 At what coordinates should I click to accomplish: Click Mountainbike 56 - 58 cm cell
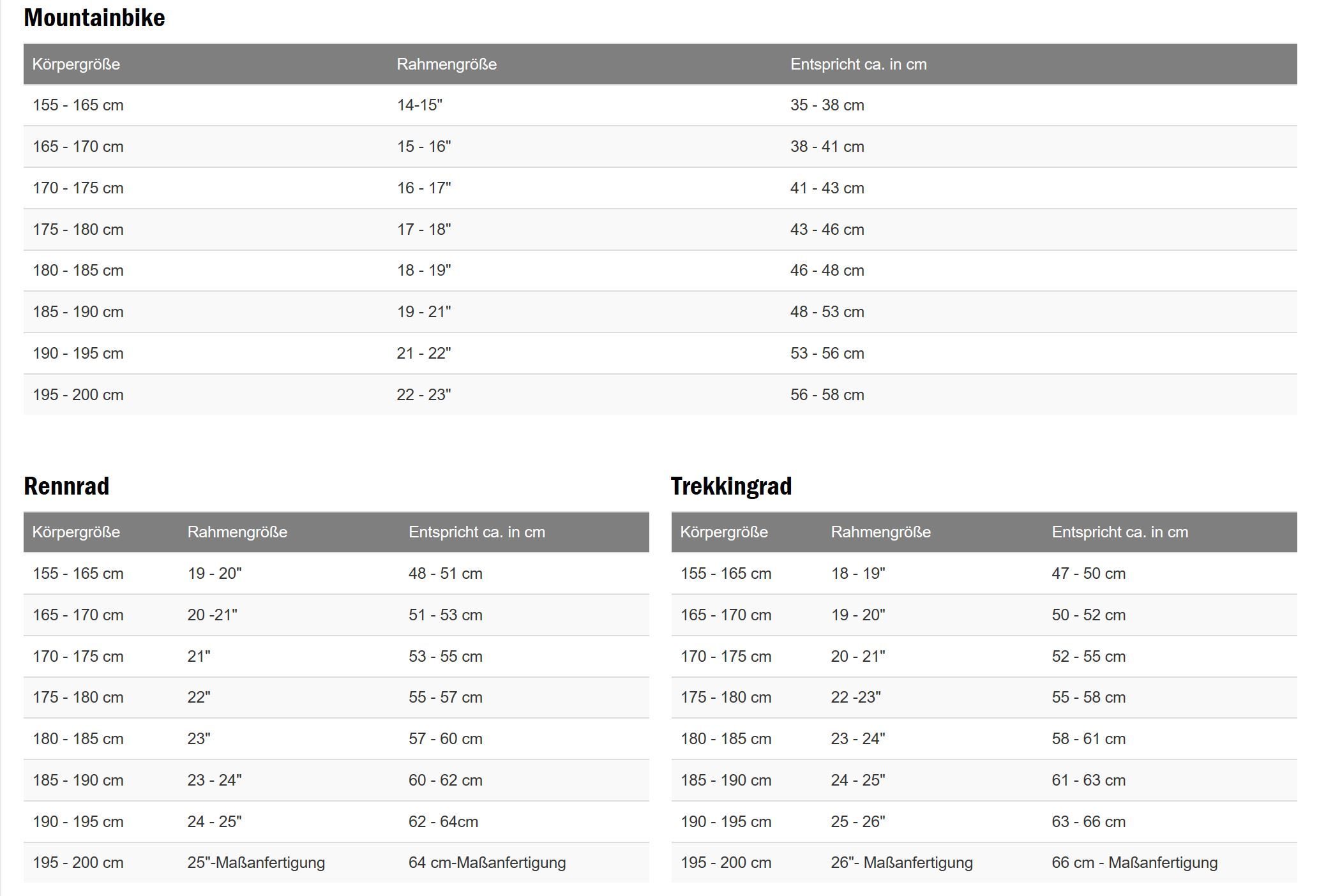[827, 395]
